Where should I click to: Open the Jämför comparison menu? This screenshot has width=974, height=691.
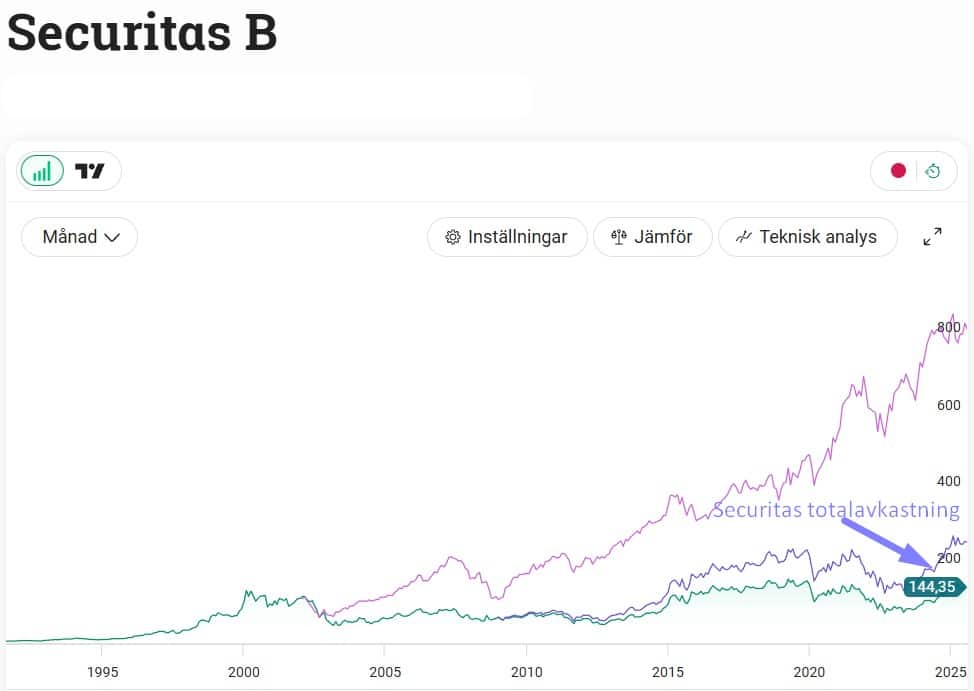click(x=651, y=237)
